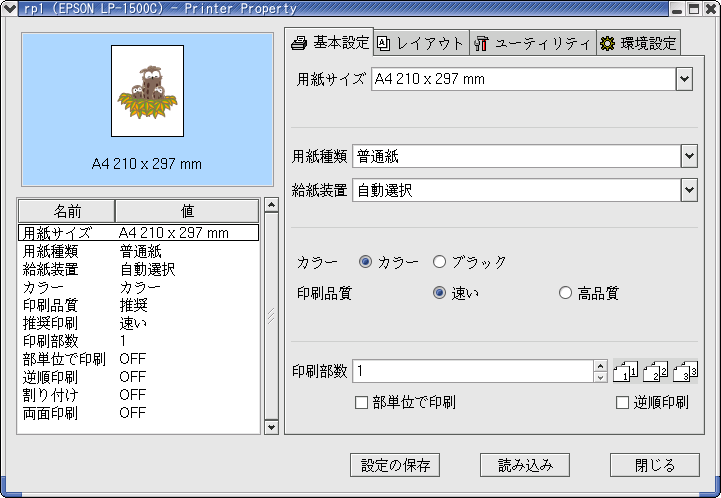
Task: Click the two-copies page icon
Action: tap(655, 372)
